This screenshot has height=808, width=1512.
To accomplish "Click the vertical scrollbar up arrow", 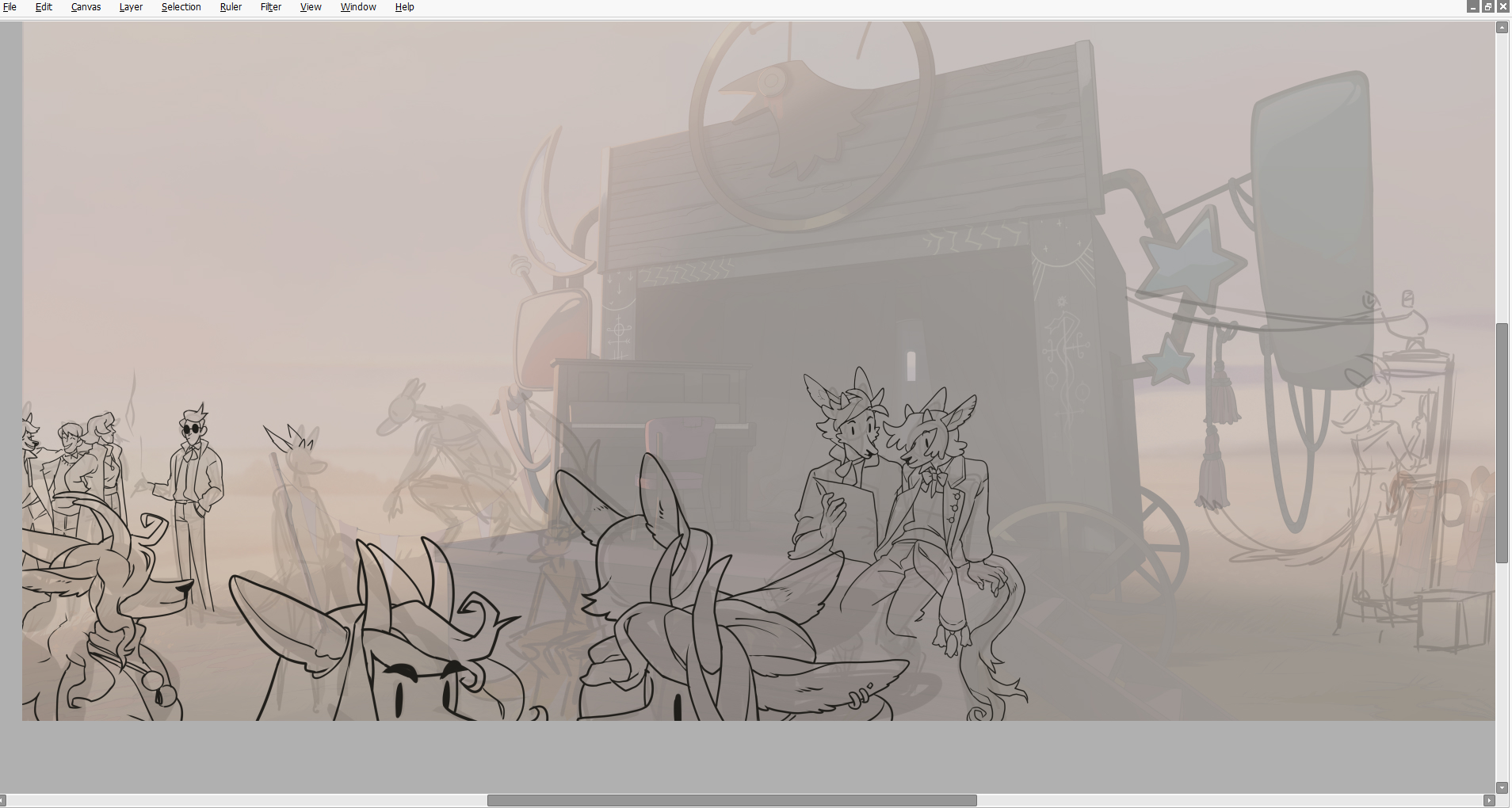I will [x=1502, y=28].
